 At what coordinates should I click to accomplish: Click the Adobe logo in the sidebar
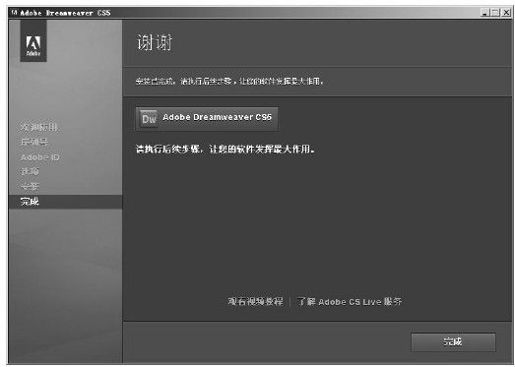[x=33, y=41]
